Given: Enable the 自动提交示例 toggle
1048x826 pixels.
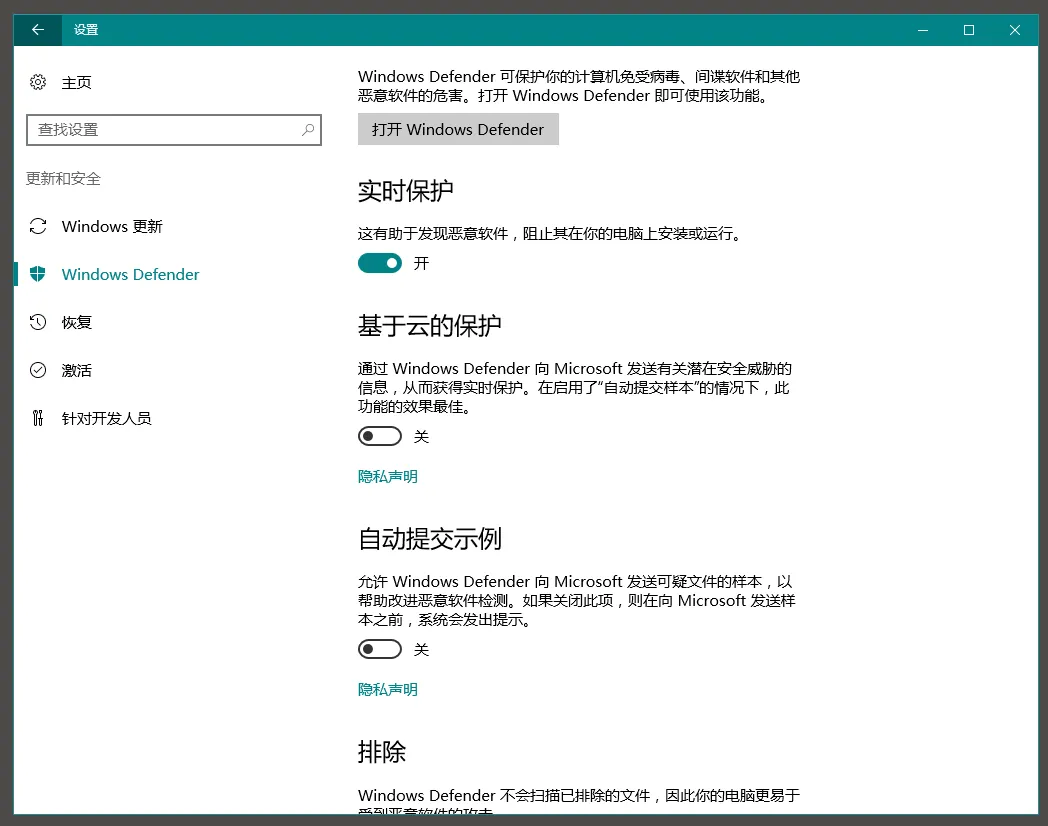Looking at the screenshot, I should tap(380, 649).
